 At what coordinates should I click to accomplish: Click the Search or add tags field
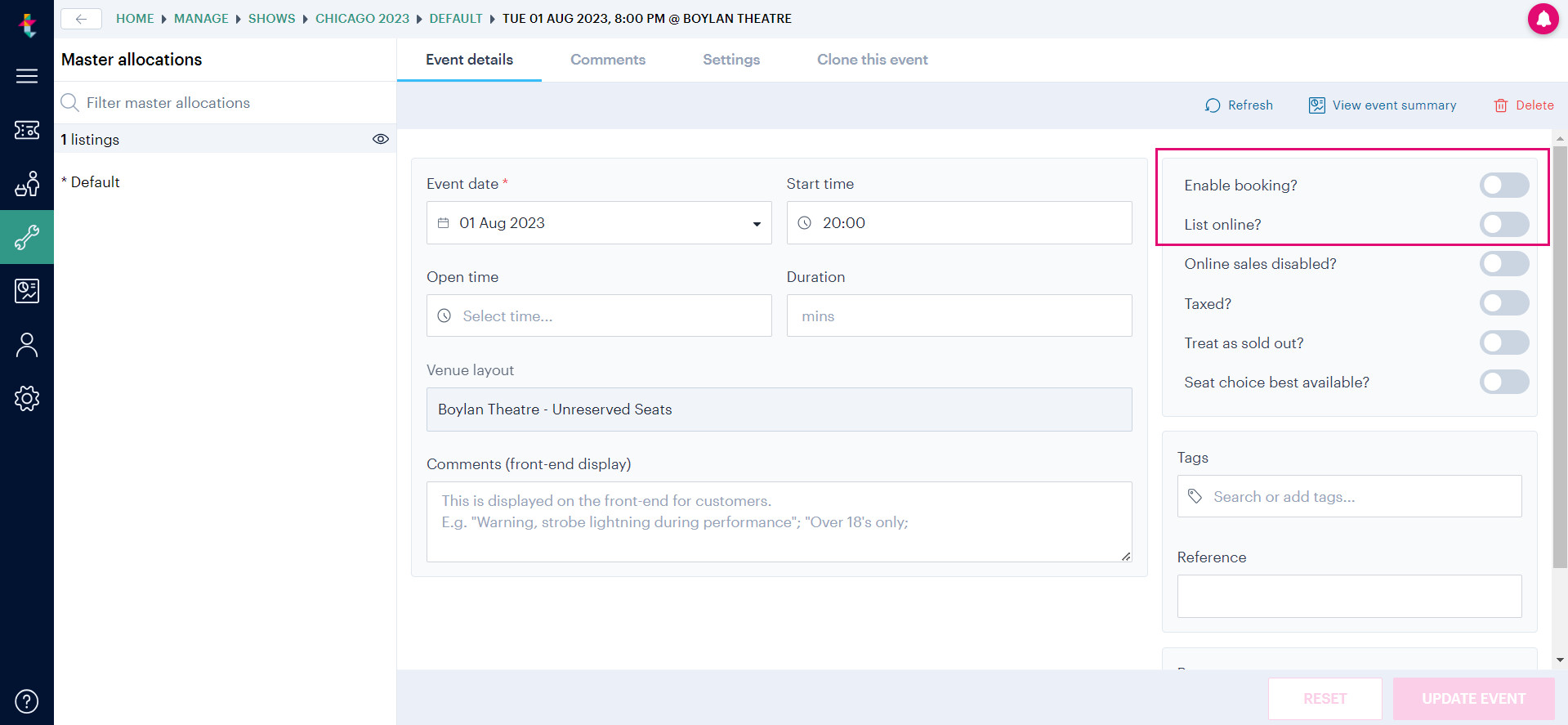[x=1349, y=496]
